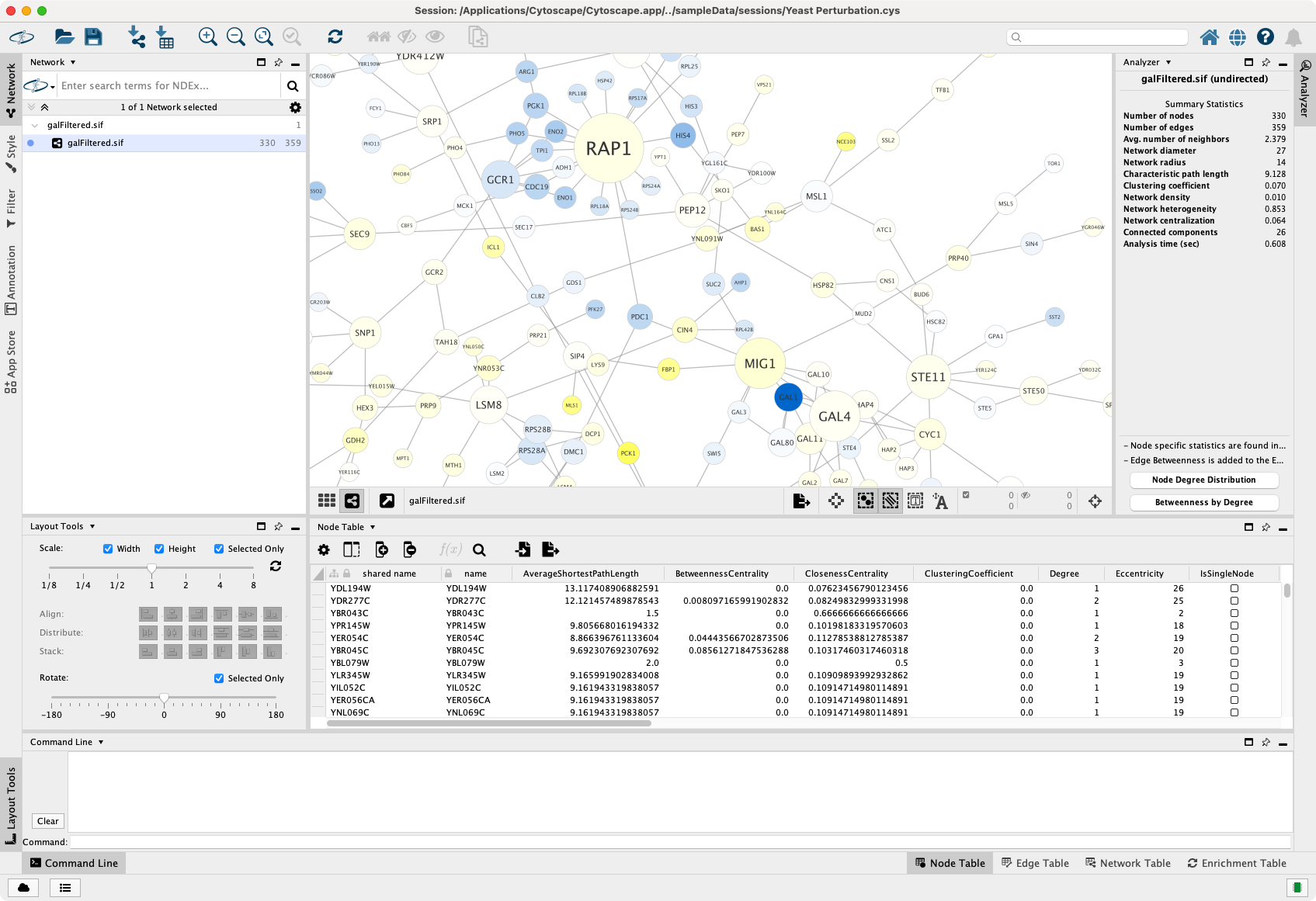Collapse the galFiltered.sif collection tree arrow
1316x901 pixels.
[35, 125]
